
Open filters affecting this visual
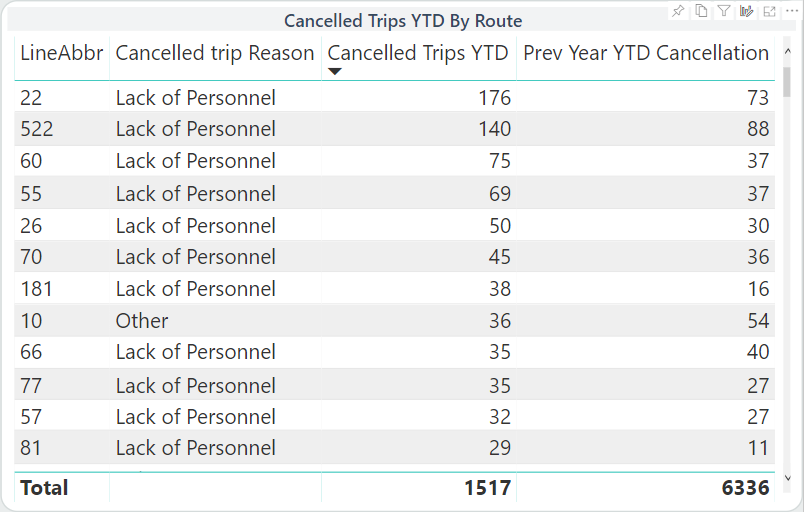click(x=724, y=11)
